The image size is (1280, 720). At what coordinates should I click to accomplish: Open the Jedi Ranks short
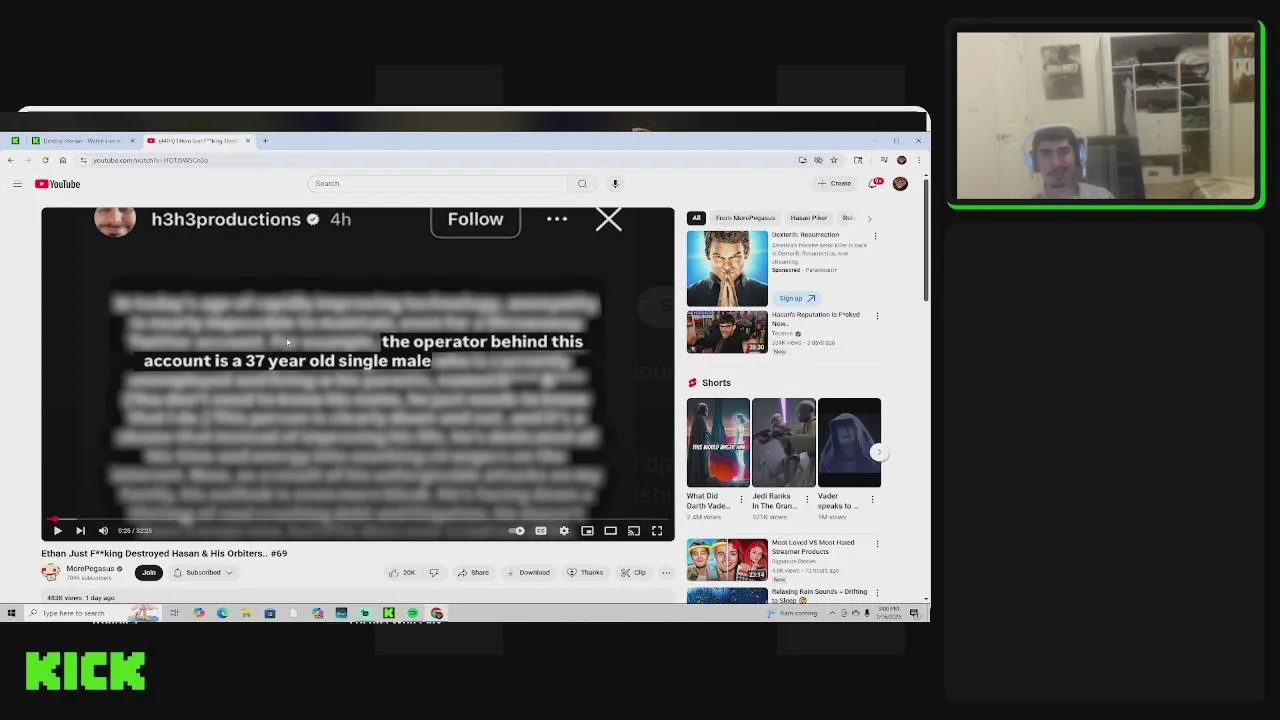[x=783, y=442]
